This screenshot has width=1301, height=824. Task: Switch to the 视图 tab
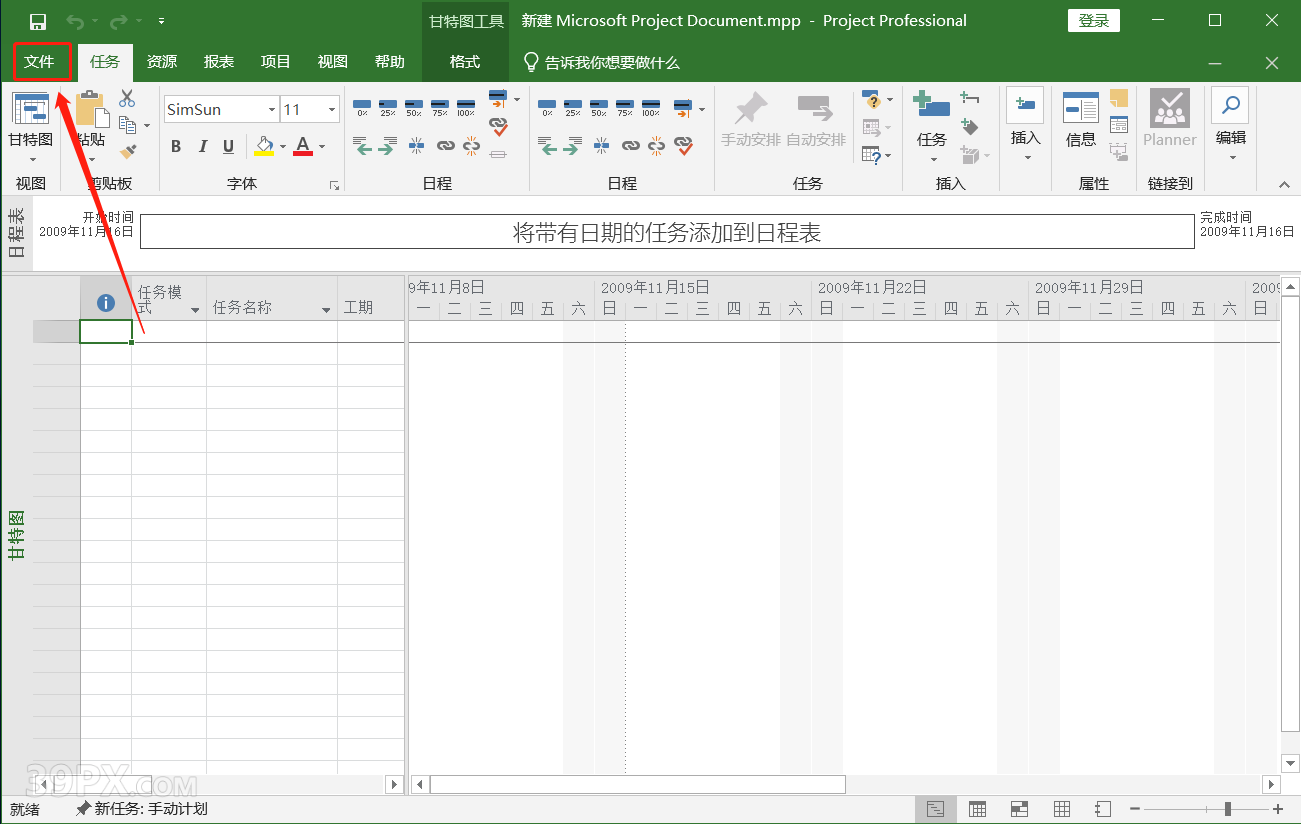[x=332, y=62]
